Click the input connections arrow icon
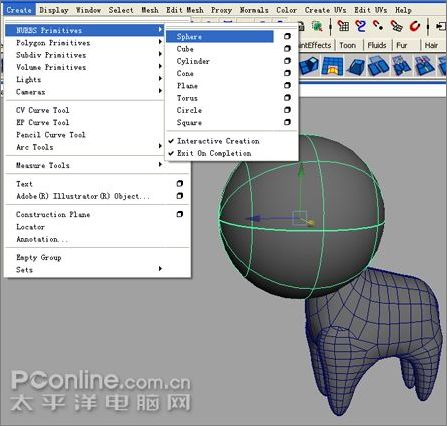The width and height of the screenshot is (447, 426). click(x=441, y=26)
